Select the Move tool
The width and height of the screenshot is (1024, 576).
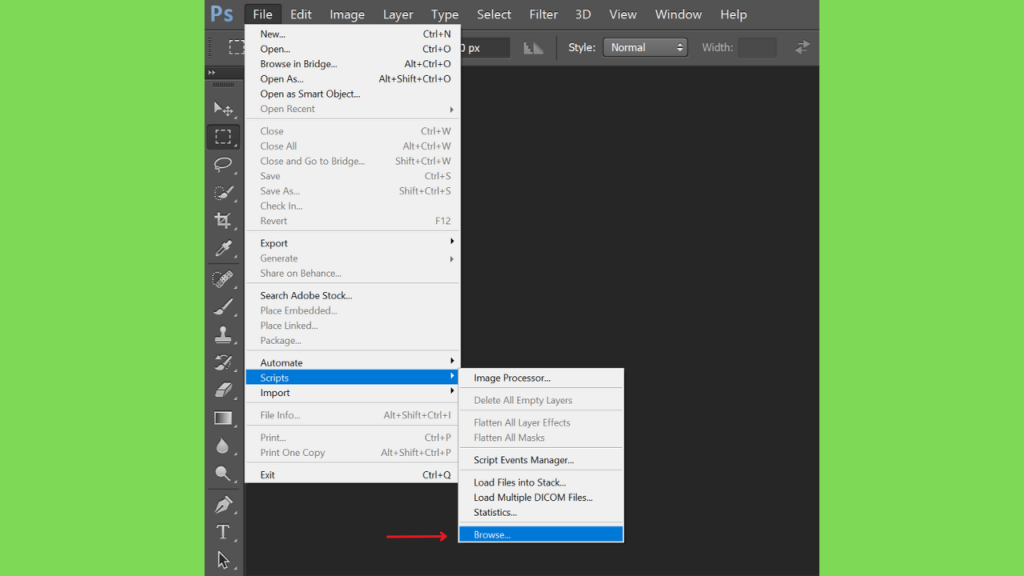click(223, 109)
